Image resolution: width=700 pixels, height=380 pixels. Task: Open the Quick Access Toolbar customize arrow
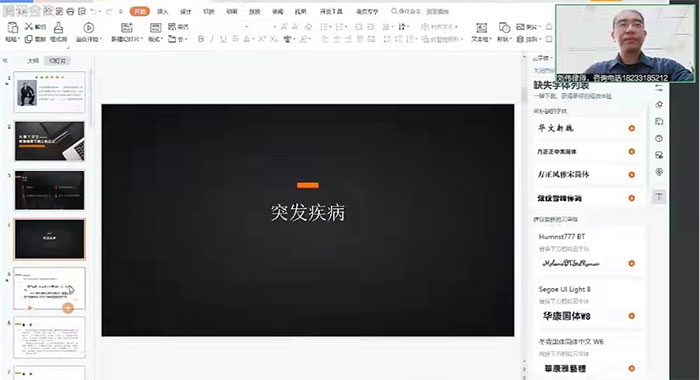pyautogui.click(x=121, y=12)
